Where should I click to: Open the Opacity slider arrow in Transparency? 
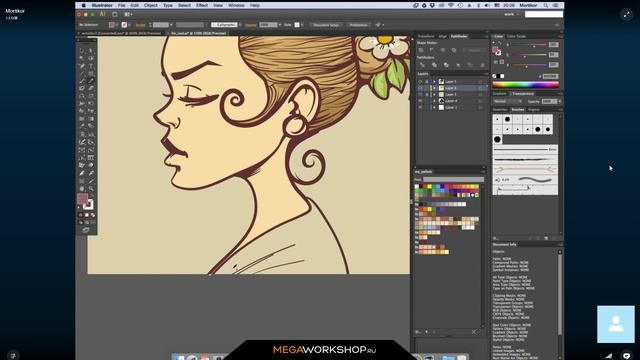560,101
